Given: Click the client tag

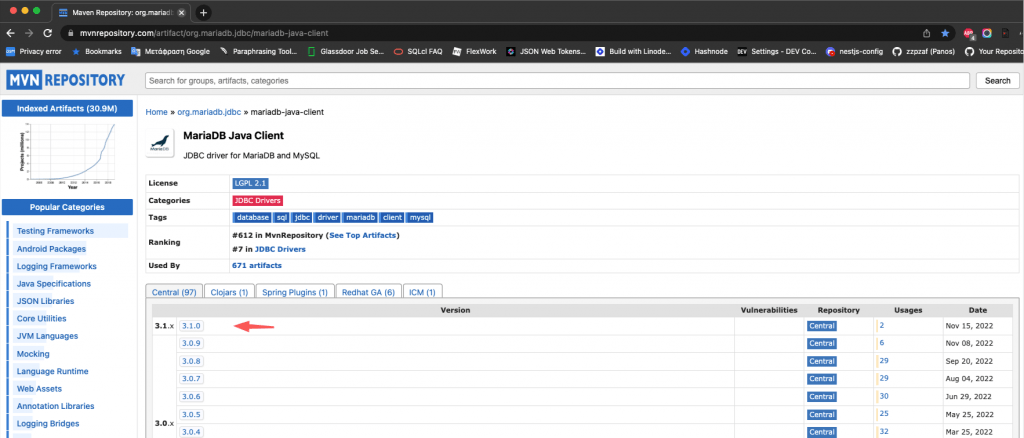Looking at the screenshot, I should 392,217.
